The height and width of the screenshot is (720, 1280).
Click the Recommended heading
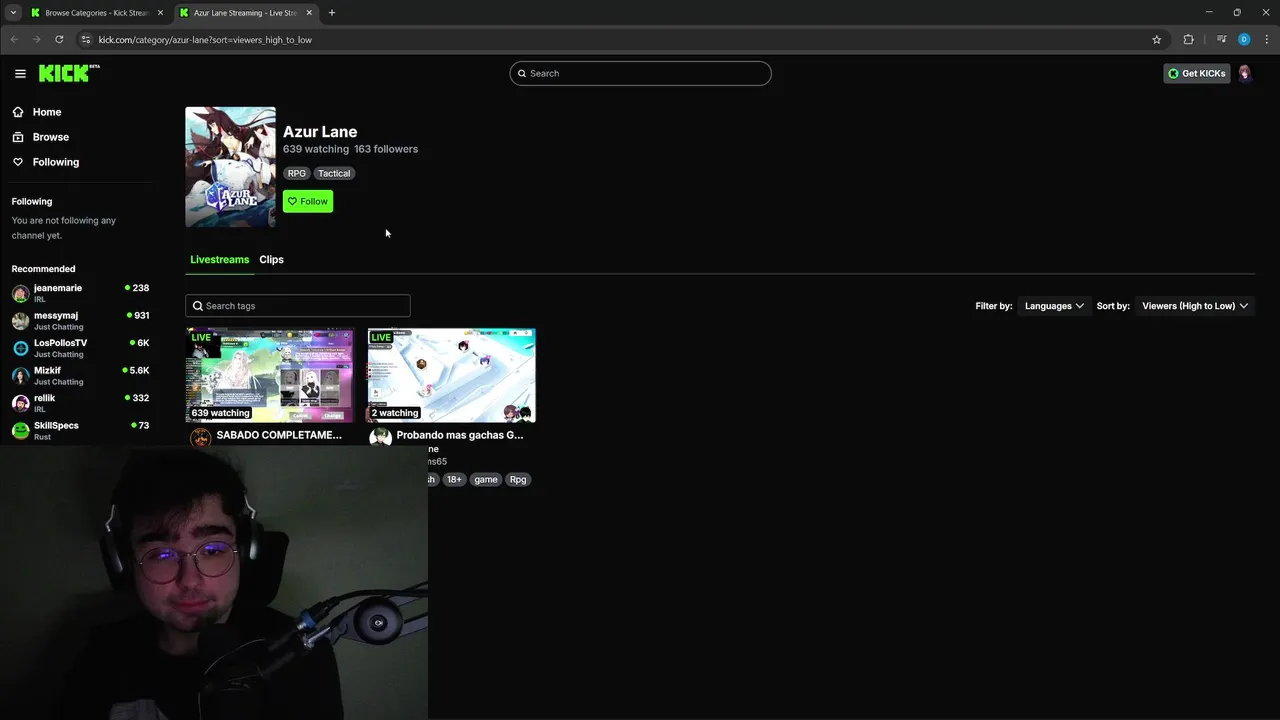point(43,269)
